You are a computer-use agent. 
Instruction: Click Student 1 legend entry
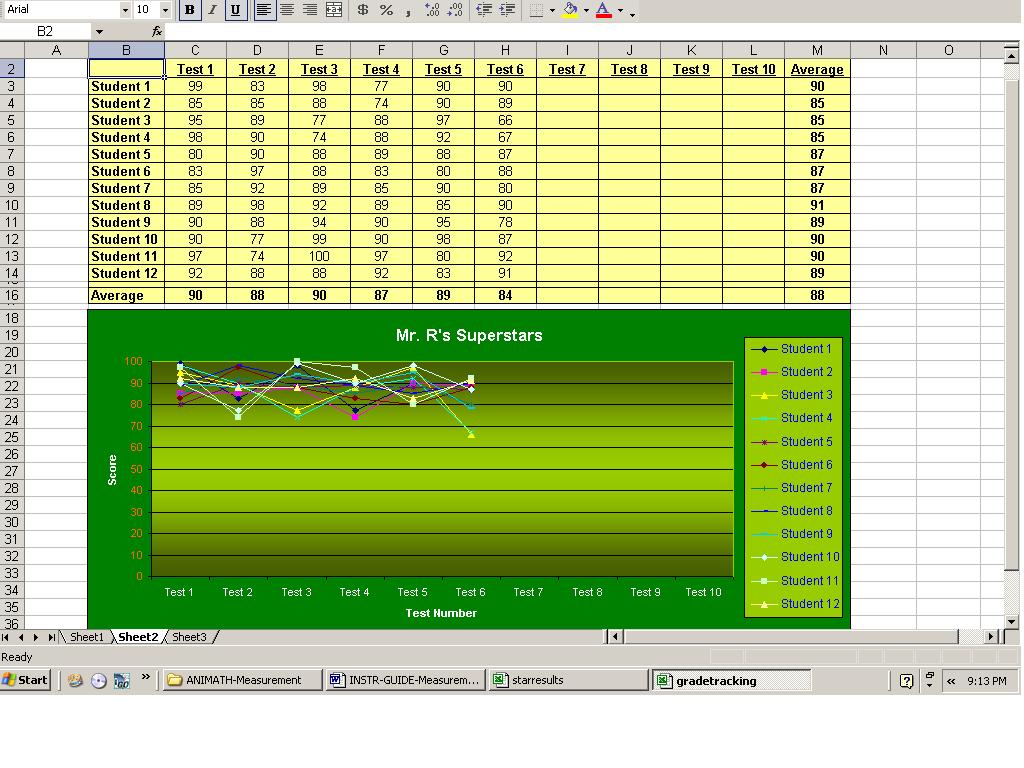pyautogui.click(x=793, y=349)
